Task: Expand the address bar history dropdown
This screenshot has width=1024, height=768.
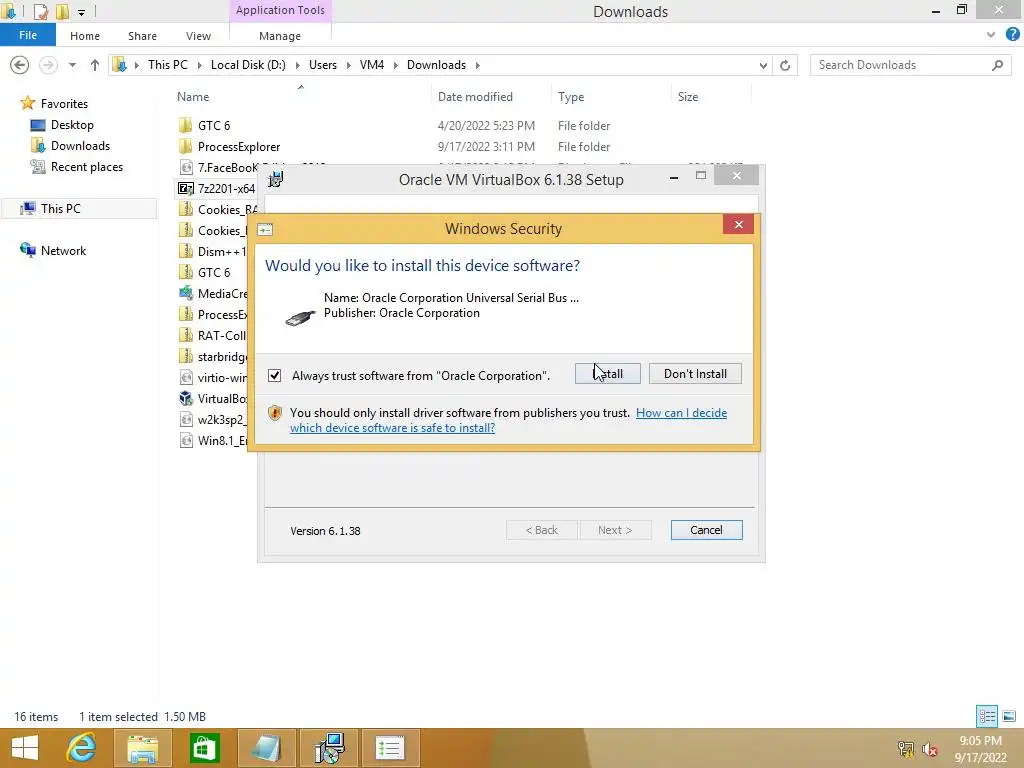Action: pos(763,65)
